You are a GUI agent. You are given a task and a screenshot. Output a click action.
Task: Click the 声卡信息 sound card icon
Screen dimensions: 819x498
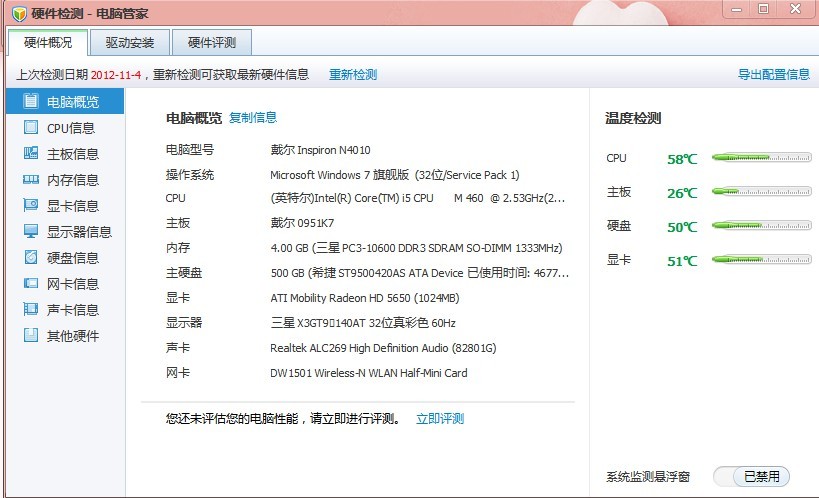[31, 309]
